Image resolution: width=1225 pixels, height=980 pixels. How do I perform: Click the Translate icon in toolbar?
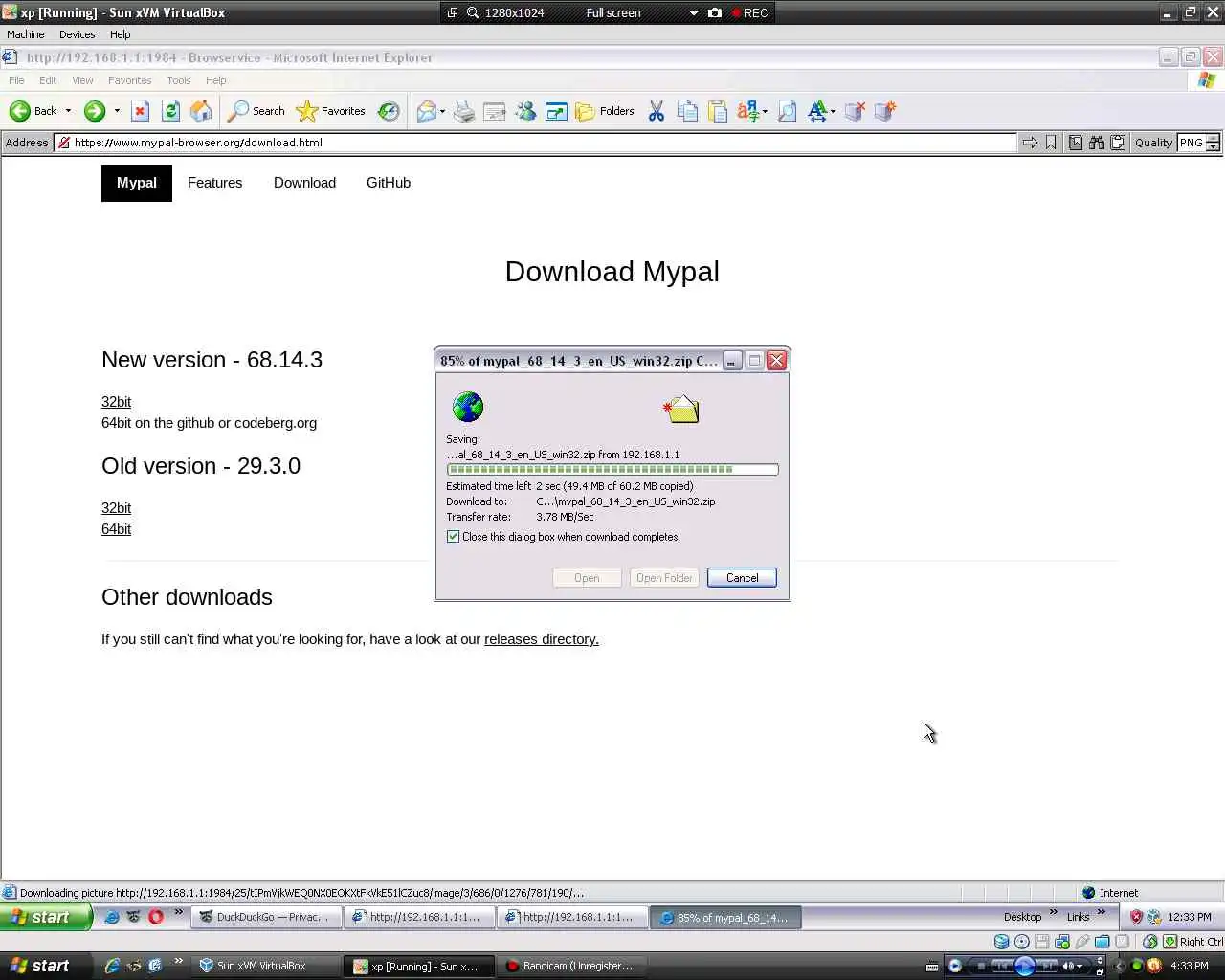[748, 111]
